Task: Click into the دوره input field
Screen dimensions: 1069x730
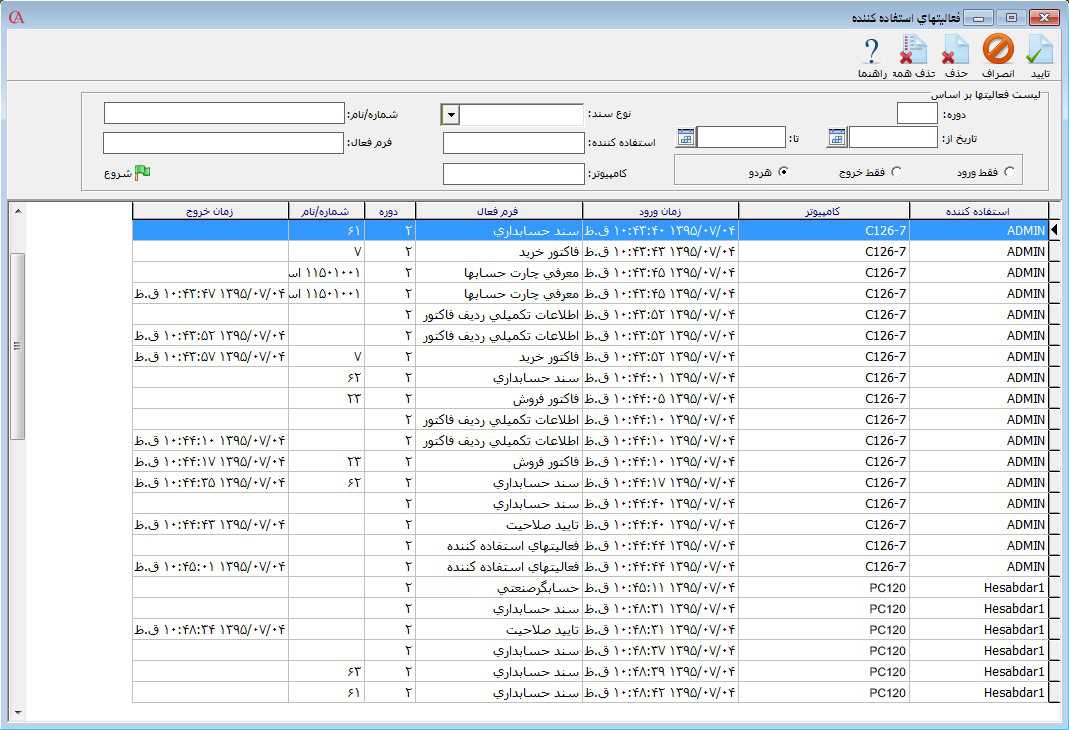Action: click(x=917, y=114)
